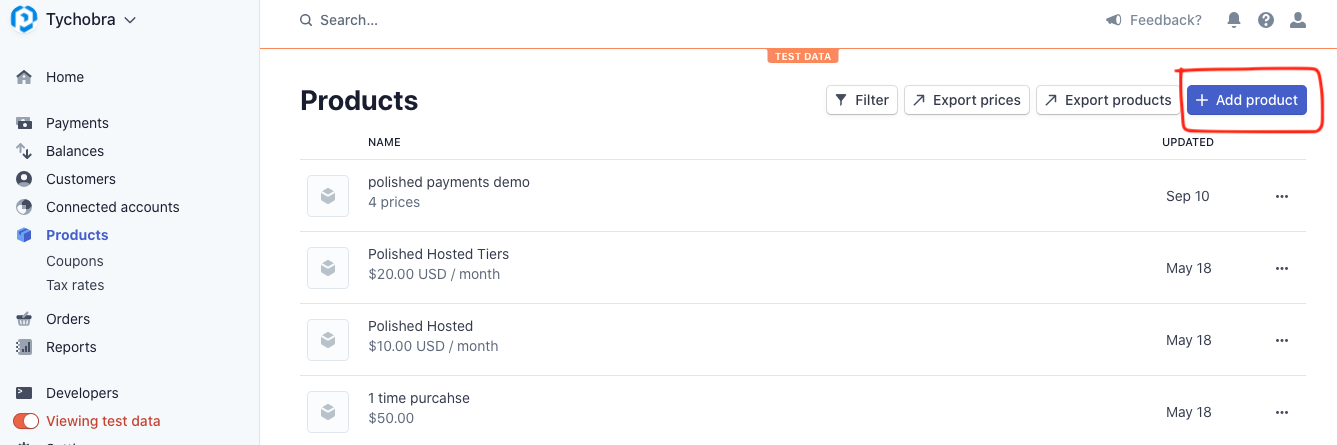Open the Filter button
Screen dimensions: 1337x445
(861, 100)
